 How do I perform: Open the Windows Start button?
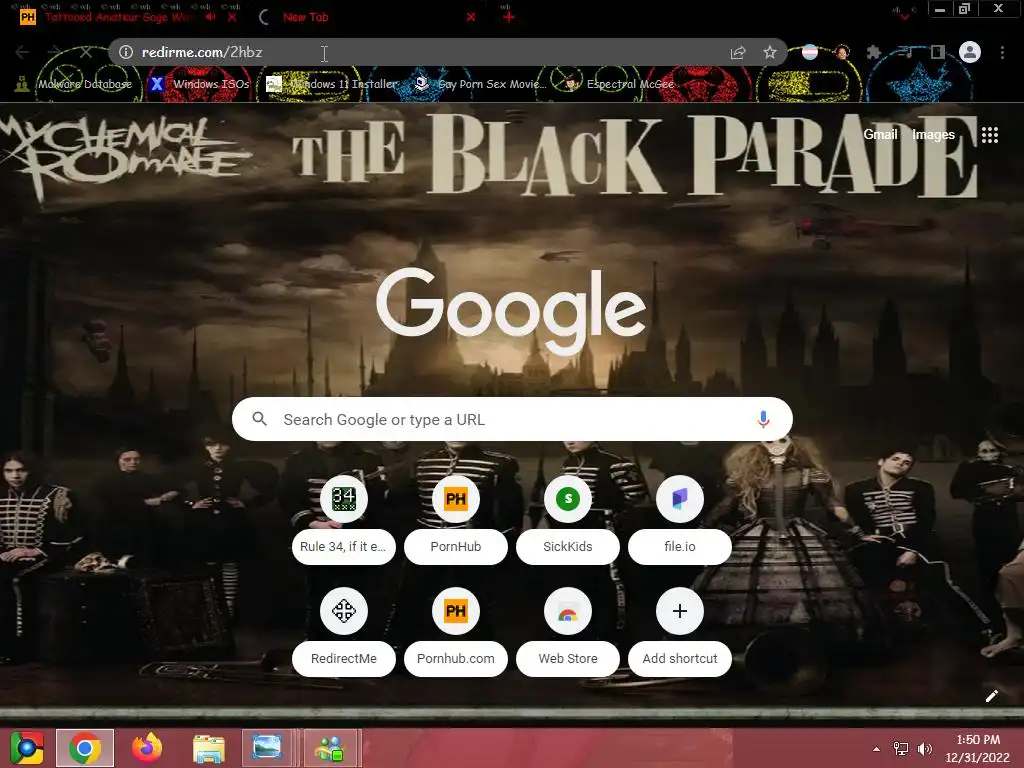tap(27, 748)
